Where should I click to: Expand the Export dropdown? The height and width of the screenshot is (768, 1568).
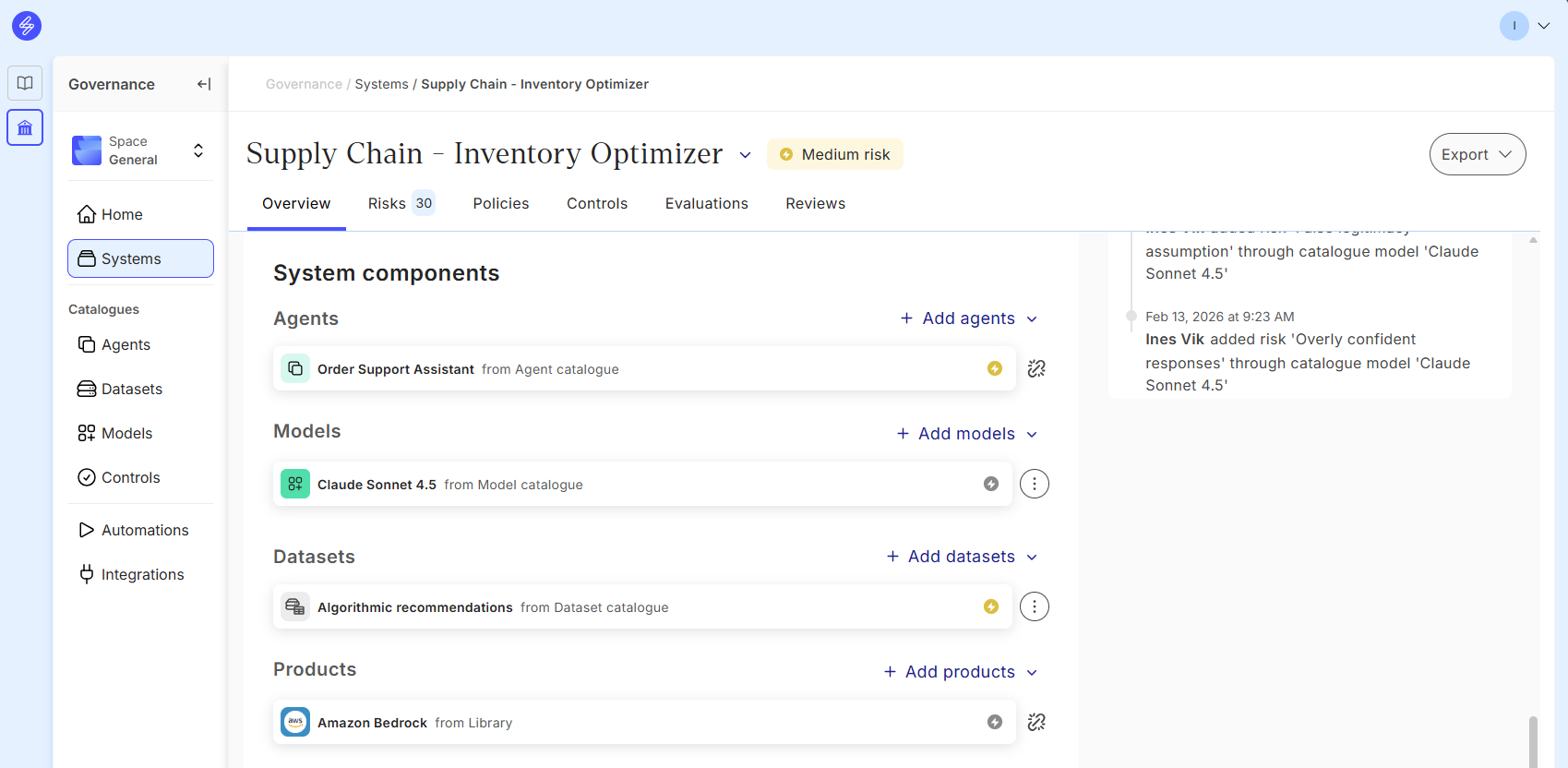pos(1477,154)
